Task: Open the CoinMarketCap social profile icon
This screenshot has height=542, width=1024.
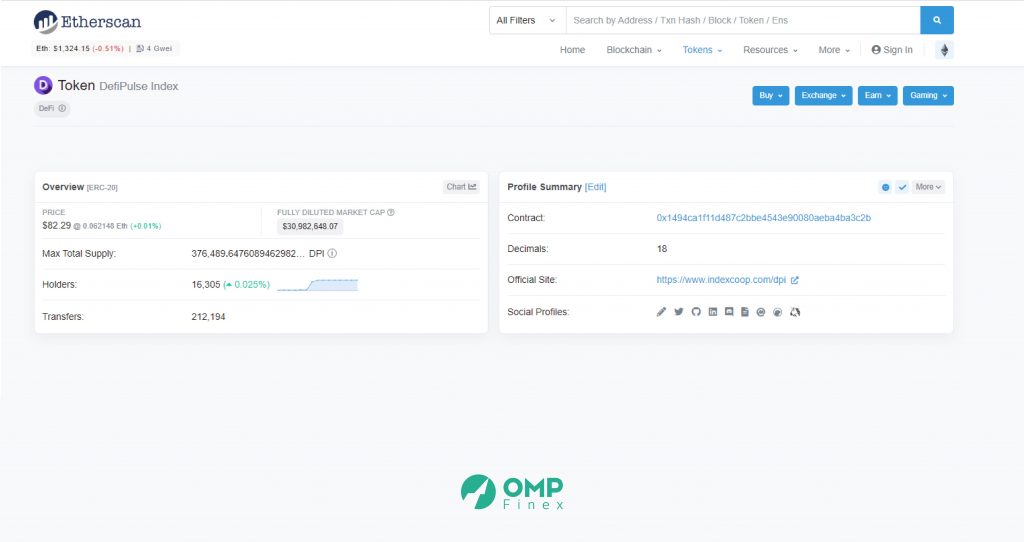Action: tap(761, 312)
